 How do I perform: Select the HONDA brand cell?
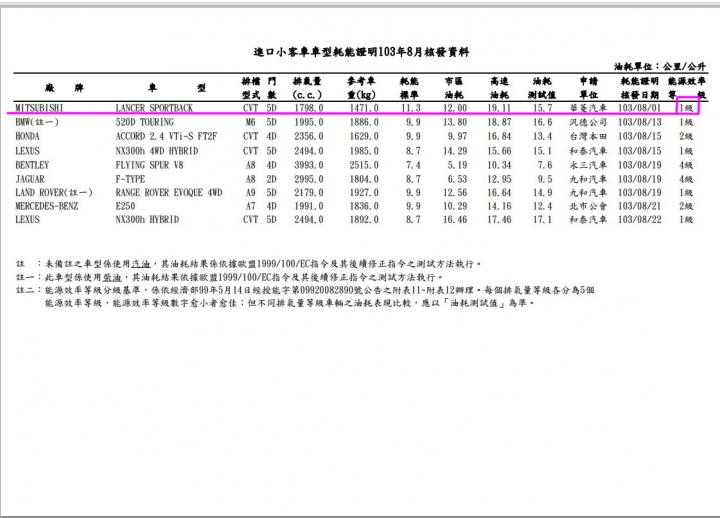click(x=28, y=136)
